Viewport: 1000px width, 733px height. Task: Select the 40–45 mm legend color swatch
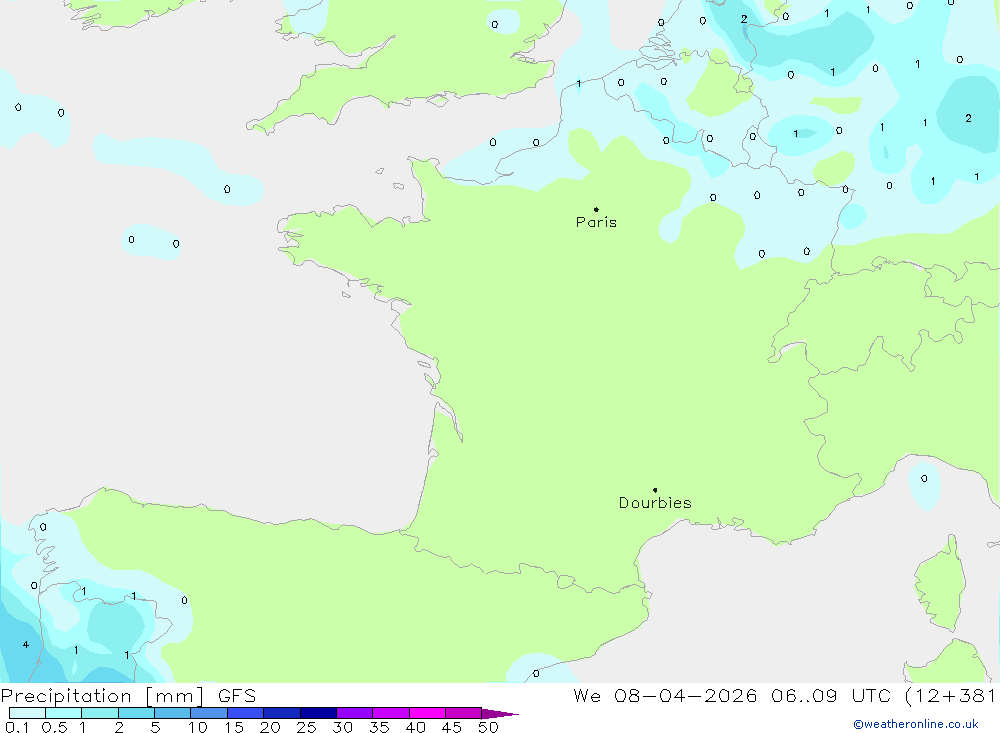[x=427, y=713]
